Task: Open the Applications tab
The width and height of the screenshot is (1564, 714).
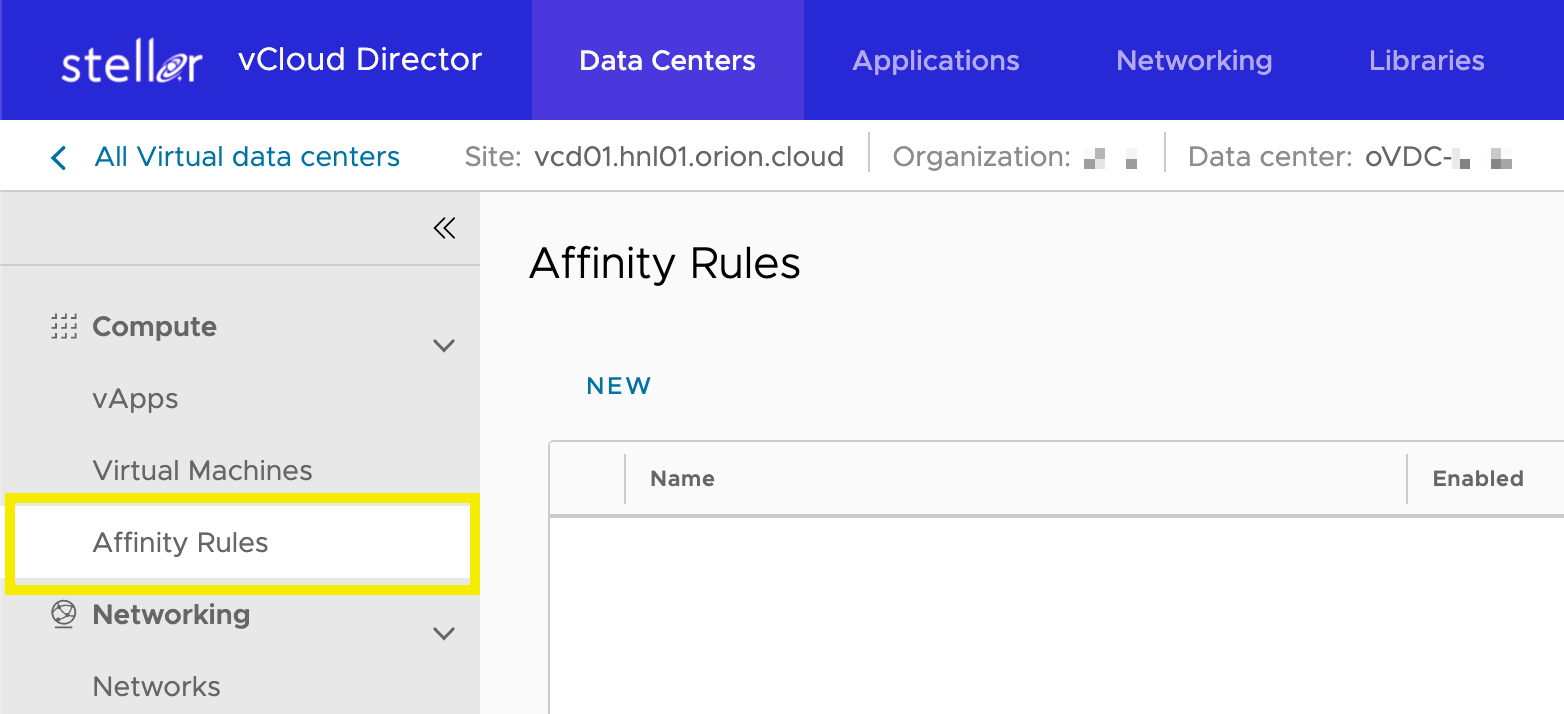Action: [936, 61]
